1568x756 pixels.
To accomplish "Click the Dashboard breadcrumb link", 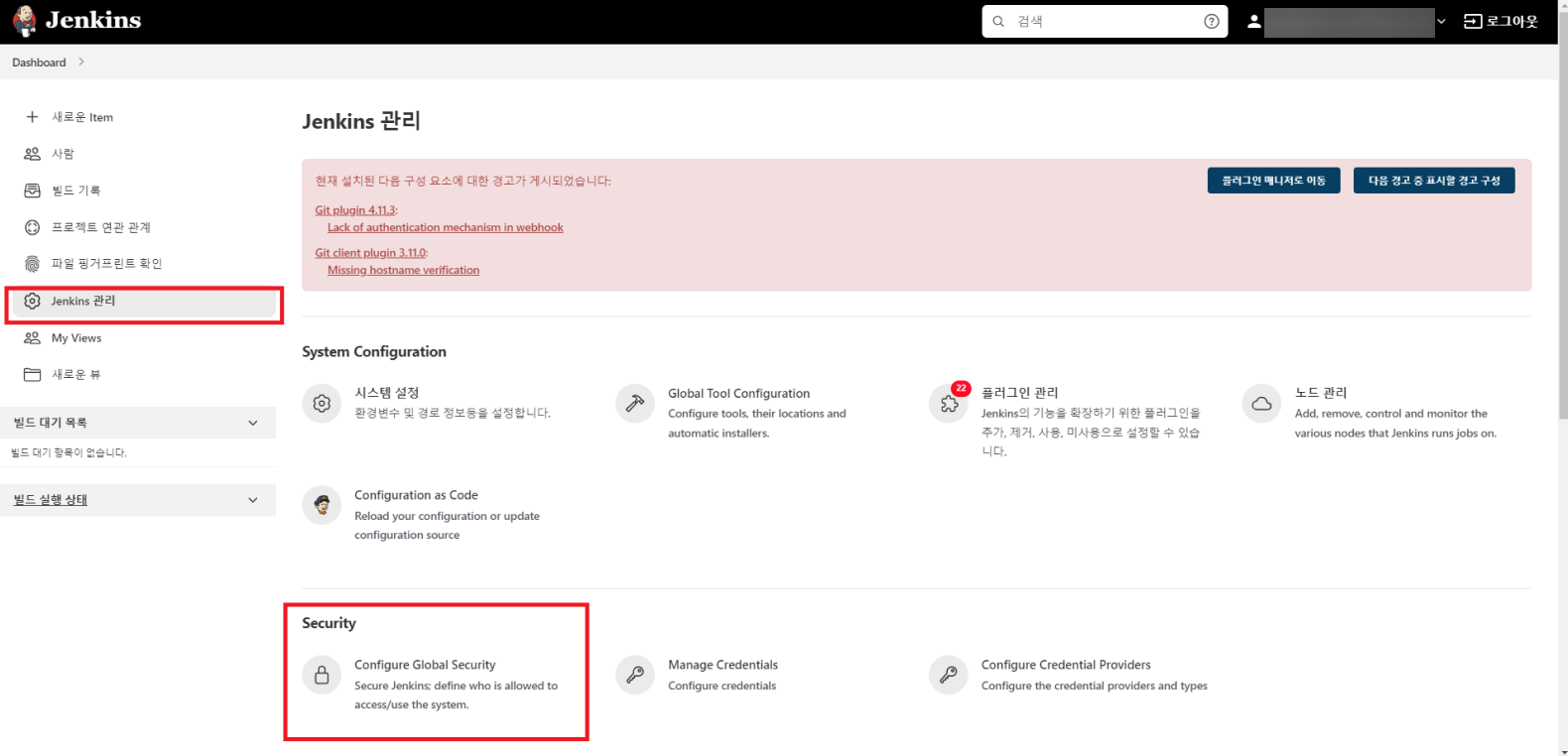I will [x=39, y=63].
